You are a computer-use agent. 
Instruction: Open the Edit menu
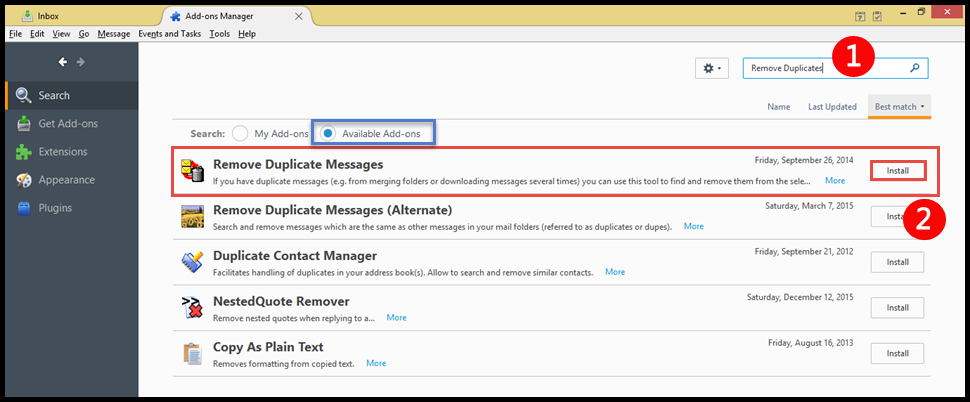(37, 34)
